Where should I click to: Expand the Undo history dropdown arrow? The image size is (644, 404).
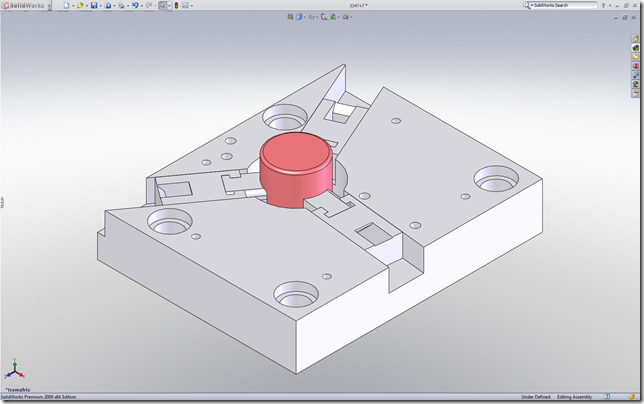point(141,6)
